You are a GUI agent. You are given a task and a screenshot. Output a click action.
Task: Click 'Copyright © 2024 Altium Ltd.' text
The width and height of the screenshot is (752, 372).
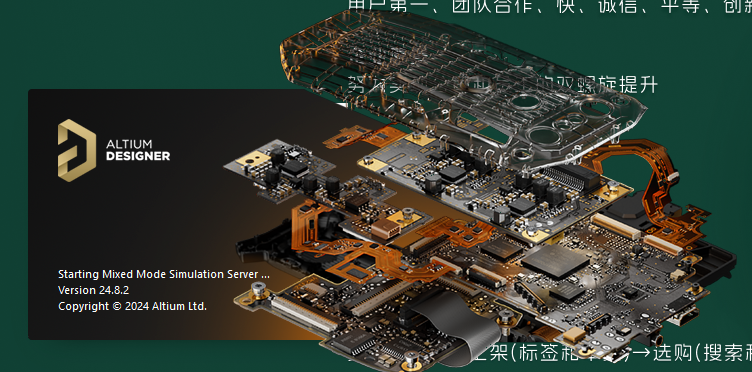pos(132,306)
